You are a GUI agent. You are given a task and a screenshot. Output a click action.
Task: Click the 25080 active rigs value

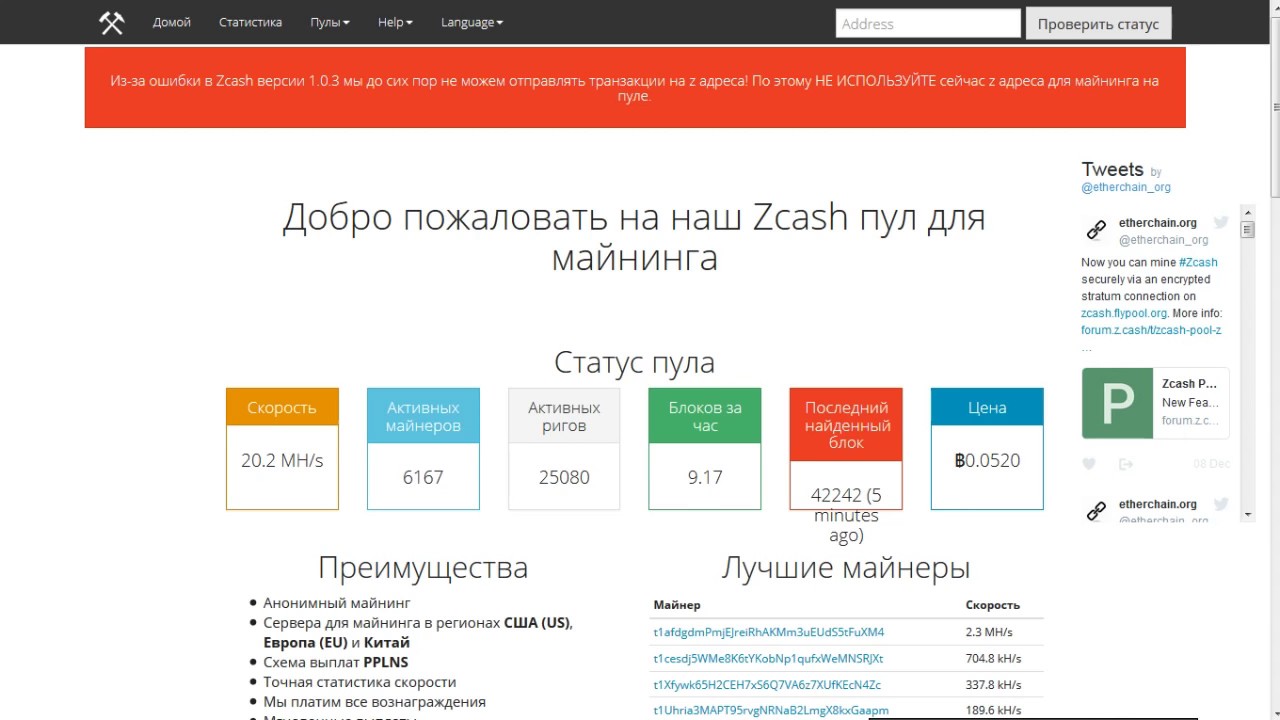564,477
